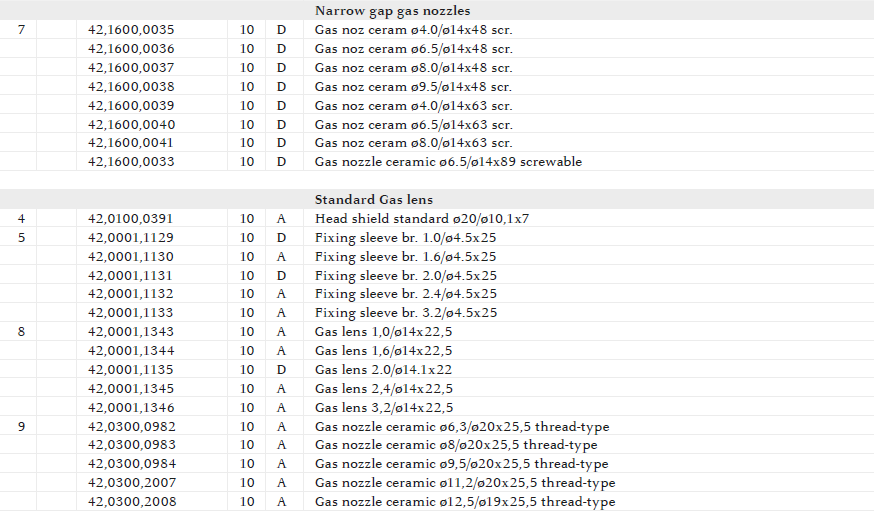Select part number 42,0001,1135
The height and width of the screenshot is (520, 874).
point(131,370)
